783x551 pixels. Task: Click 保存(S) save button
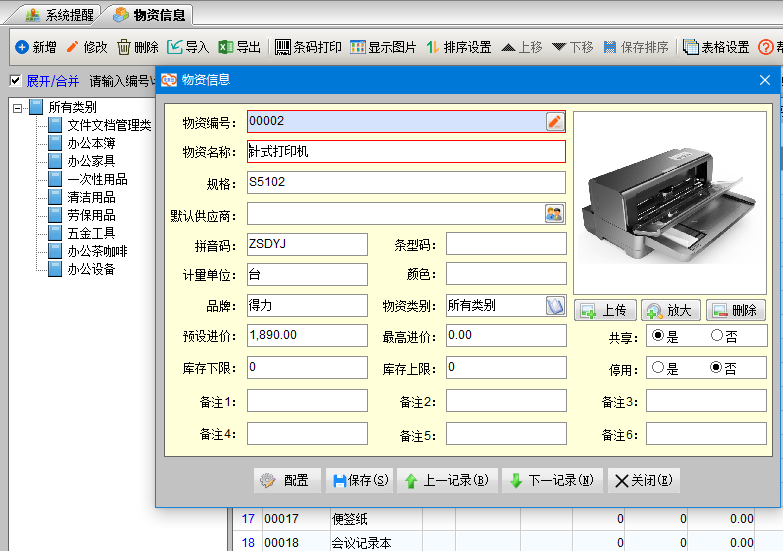pos(360,481)
